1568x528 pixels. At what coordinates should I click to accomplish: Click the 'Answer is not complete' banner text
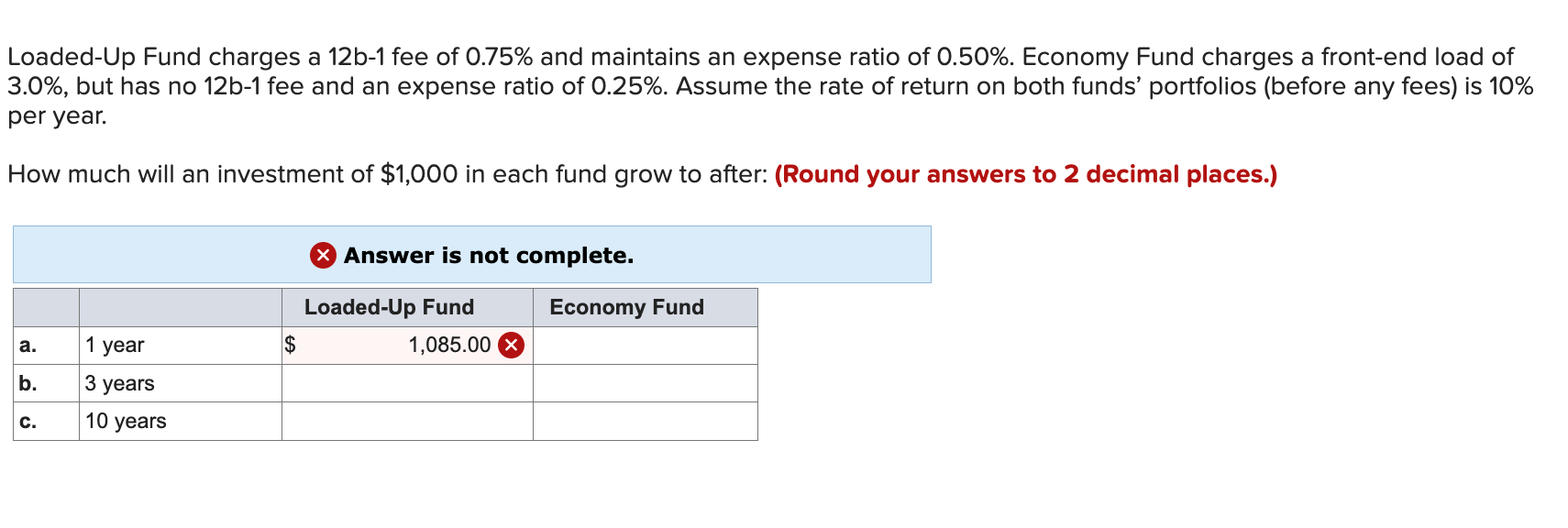(487, 256)
